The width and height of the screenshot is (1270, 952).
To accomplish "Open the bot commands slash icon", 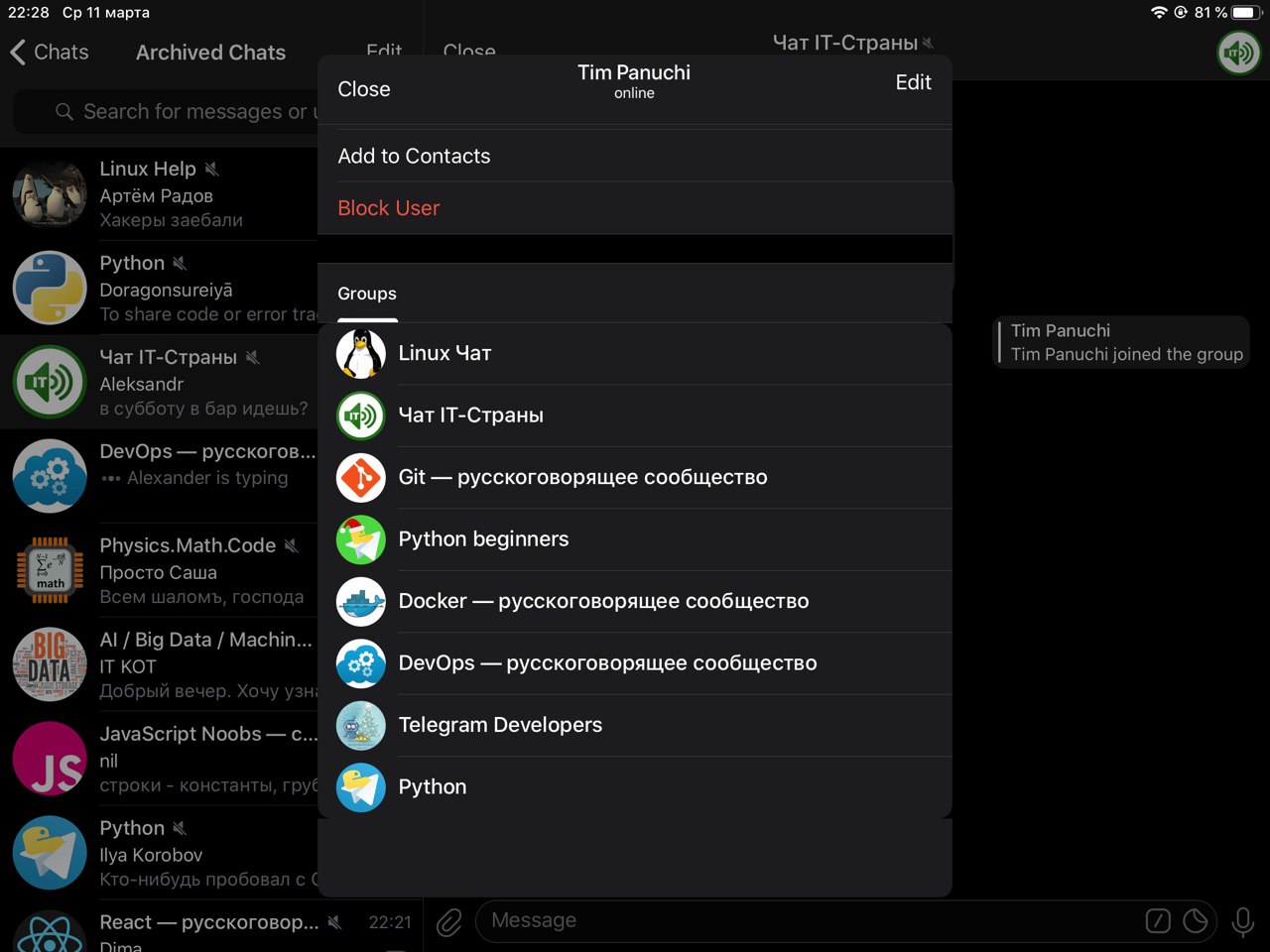I will point(1158,921).
